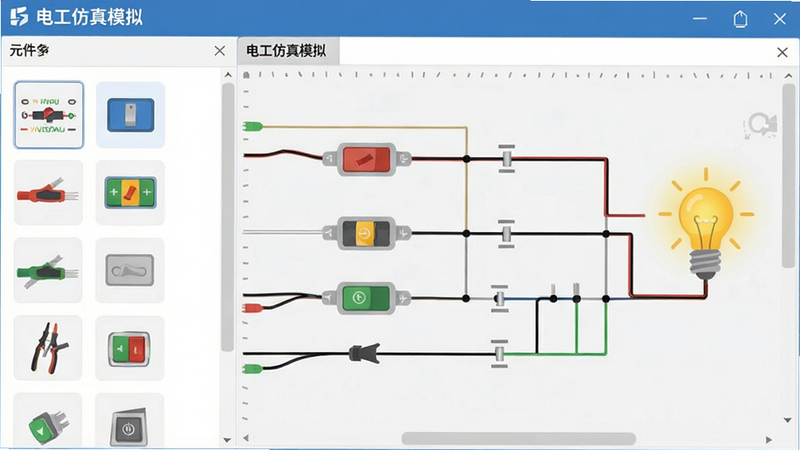This screenshot has height=450, width=800.
Task: Click the canvas scroll-left arrow
Action: tap(246, 438)
